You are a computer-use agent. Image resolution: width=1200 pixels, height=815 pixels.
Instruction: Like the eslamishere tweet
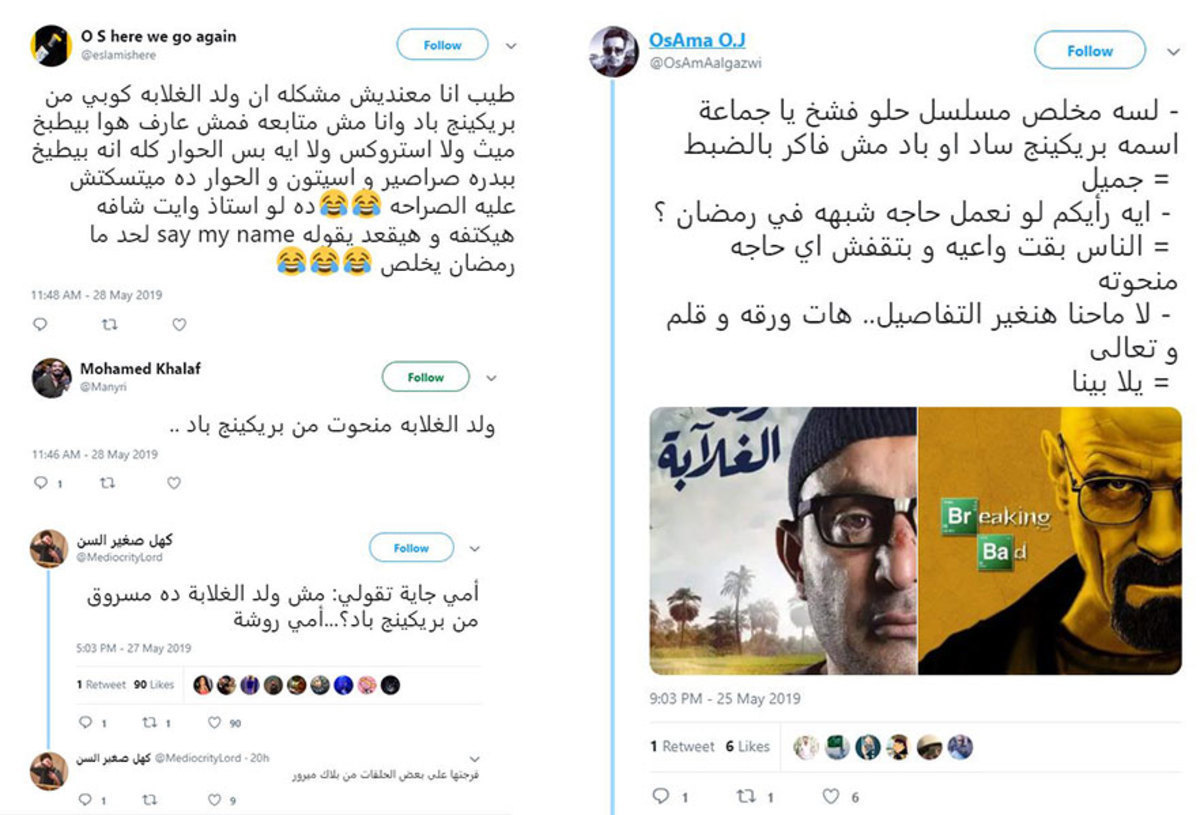coord(179,324)
